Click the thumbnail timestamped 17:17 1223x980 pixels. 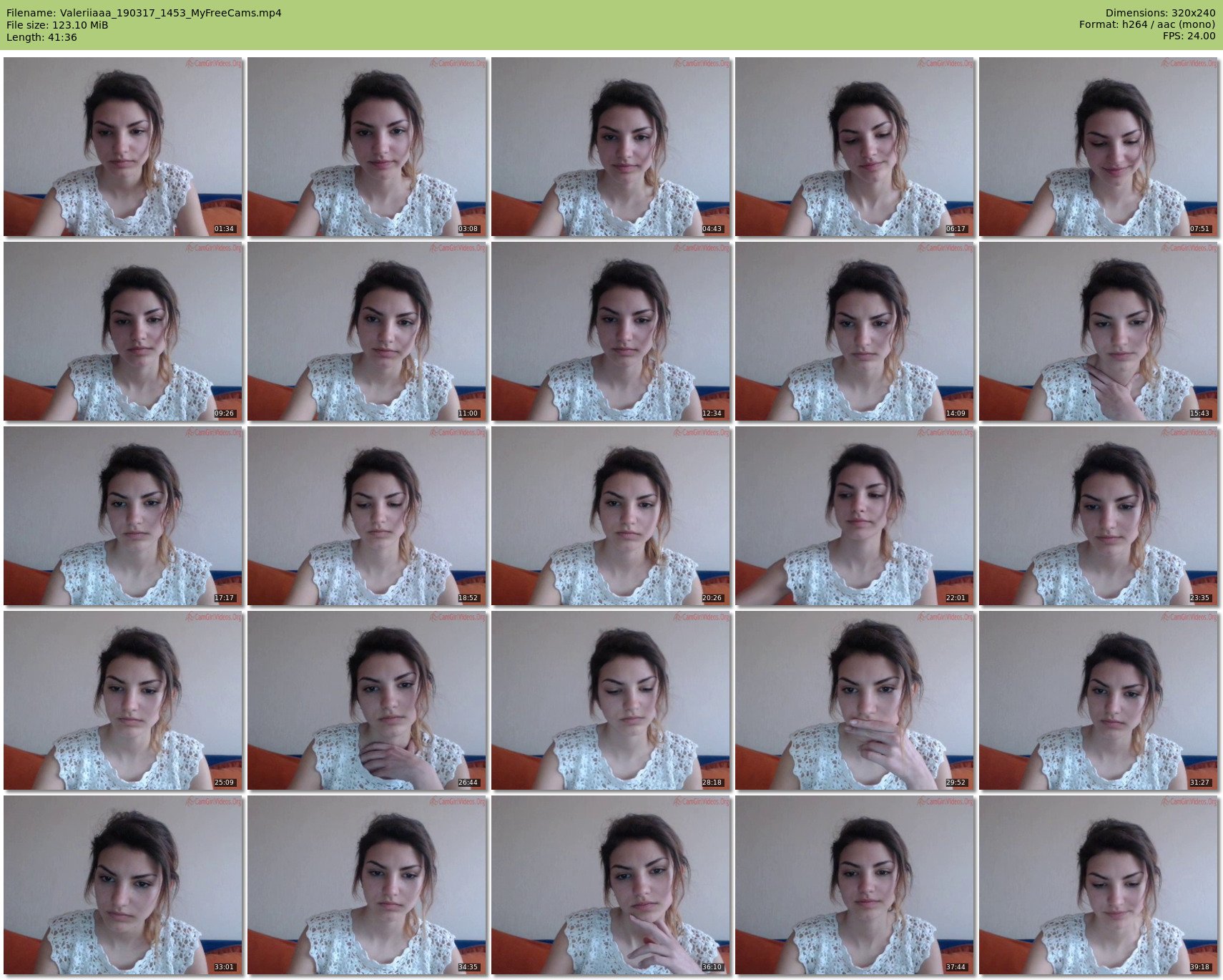pyautogui.click(x=123, y=516)
